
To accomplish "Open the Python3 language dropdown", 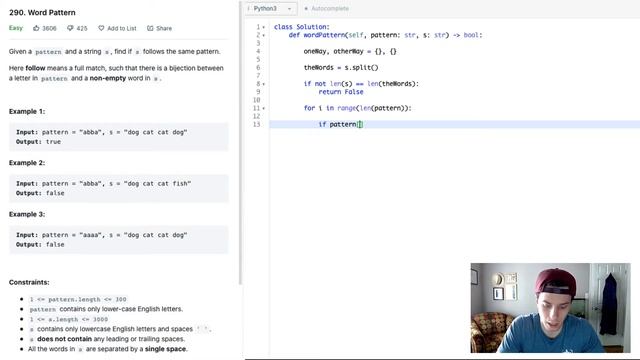I will click(271, 8).
